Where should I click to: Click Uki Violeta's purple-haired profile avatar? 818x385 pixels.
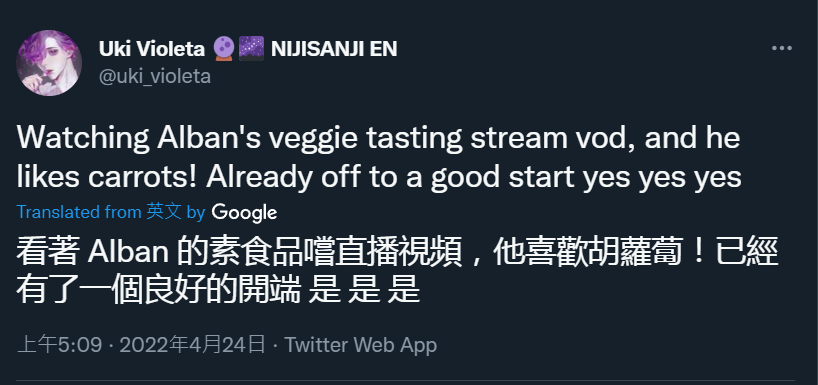(49, 63)
